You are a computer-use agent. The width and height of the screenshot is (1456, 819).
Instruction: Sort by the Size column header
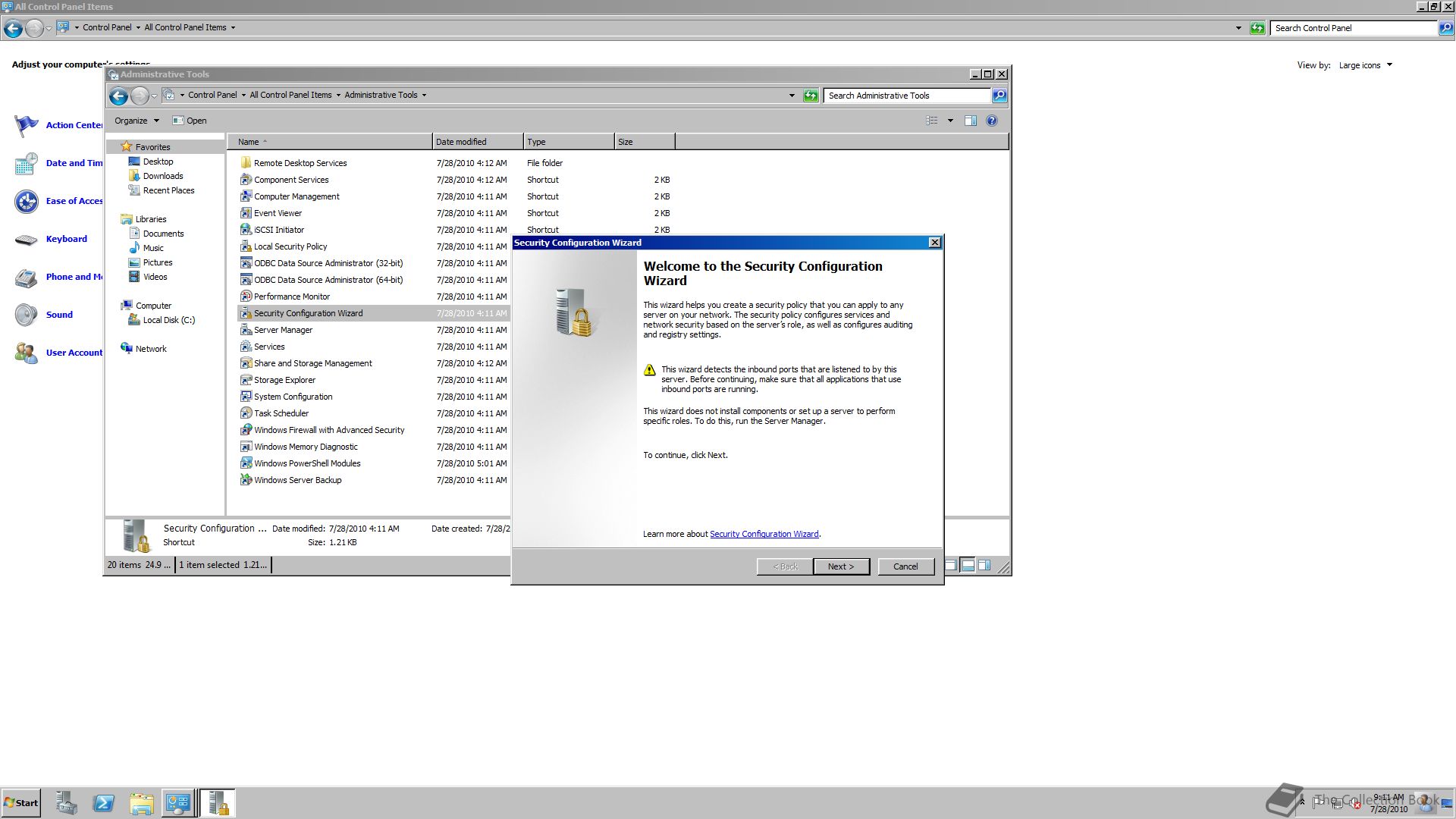(x=645, y=142)
